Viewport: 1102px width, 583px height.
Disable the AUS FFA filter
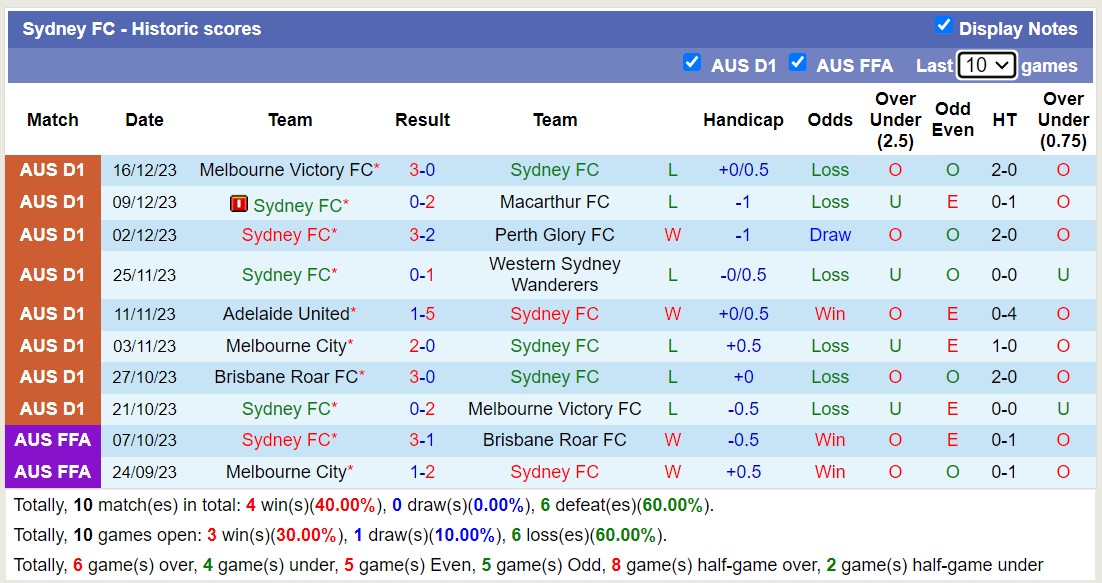point(798,62)
